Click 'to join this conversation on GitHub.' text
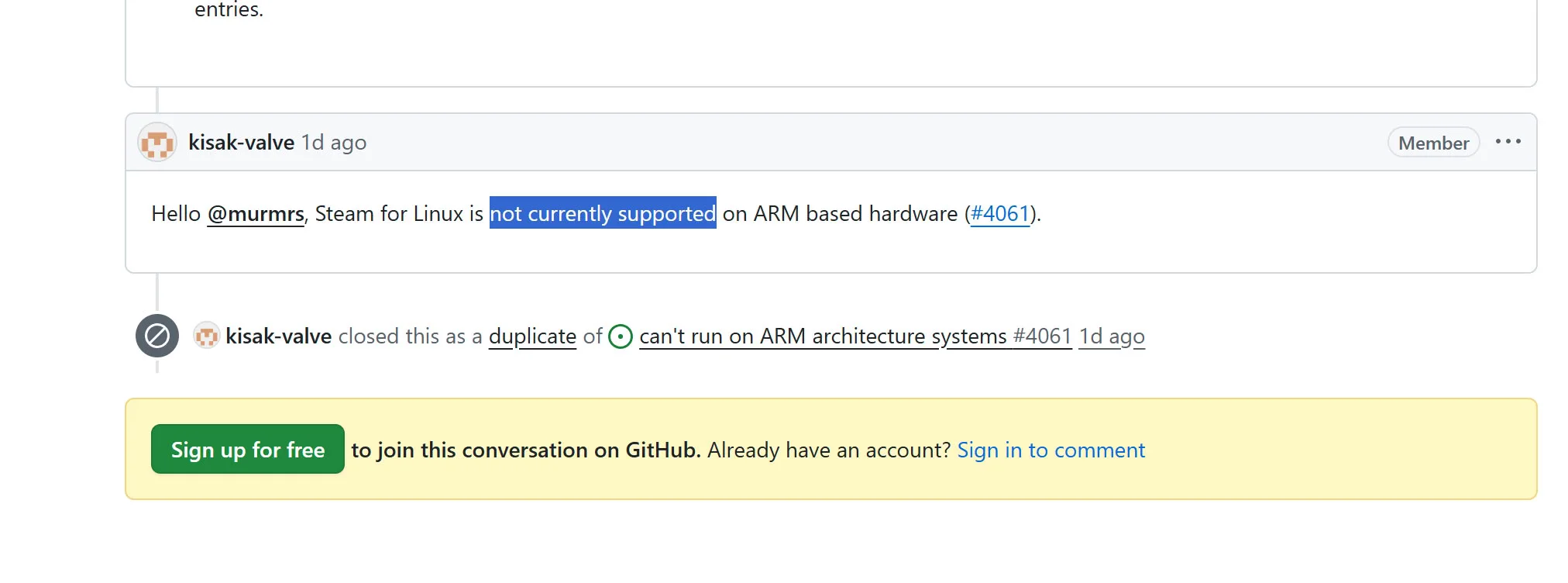This screenshot has height=583, width=1568. (x=526, y=450)
